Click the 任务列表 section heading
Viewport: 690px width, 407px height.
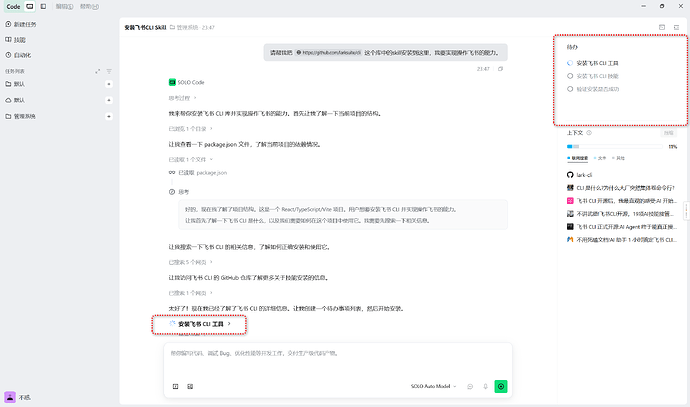coord(15,71)
